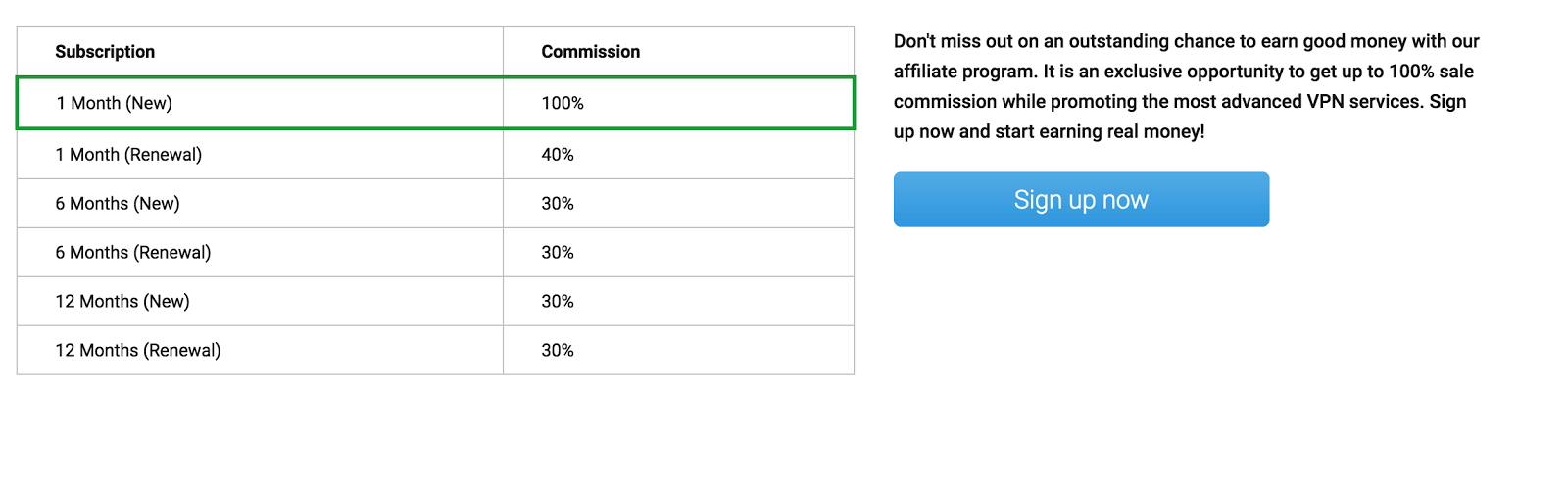
Task: Click 30% in the 12 Months (Renewal) row
Action: coord(558,351)
